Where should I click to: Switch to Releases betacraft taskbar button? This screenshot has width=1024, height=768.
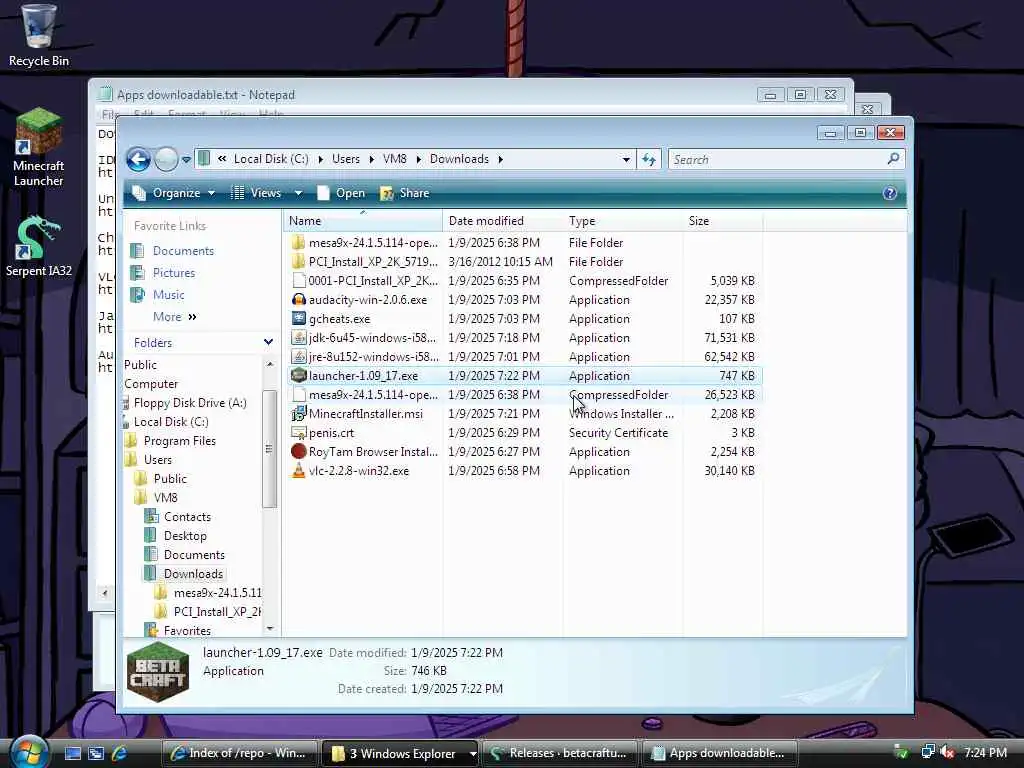(560, 754)
